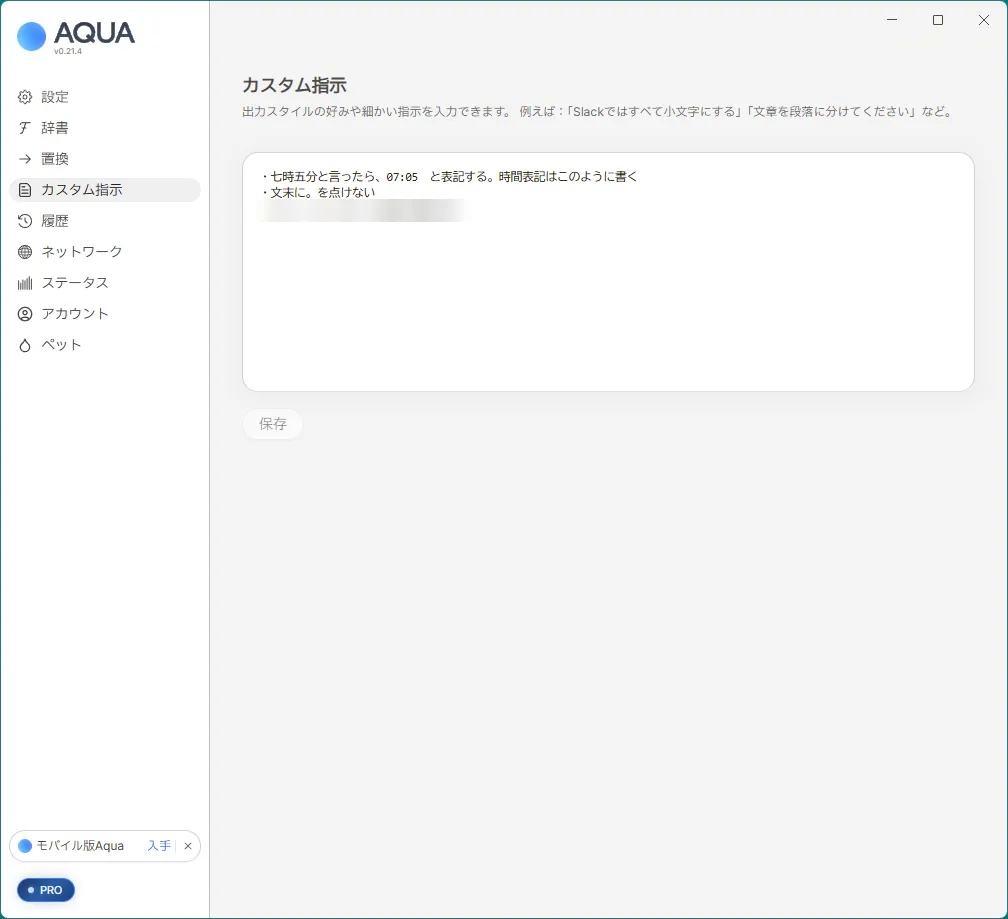This screenshot has height=919, width=1008.
Task: Click the 保存 button
Action: point(273,424)
